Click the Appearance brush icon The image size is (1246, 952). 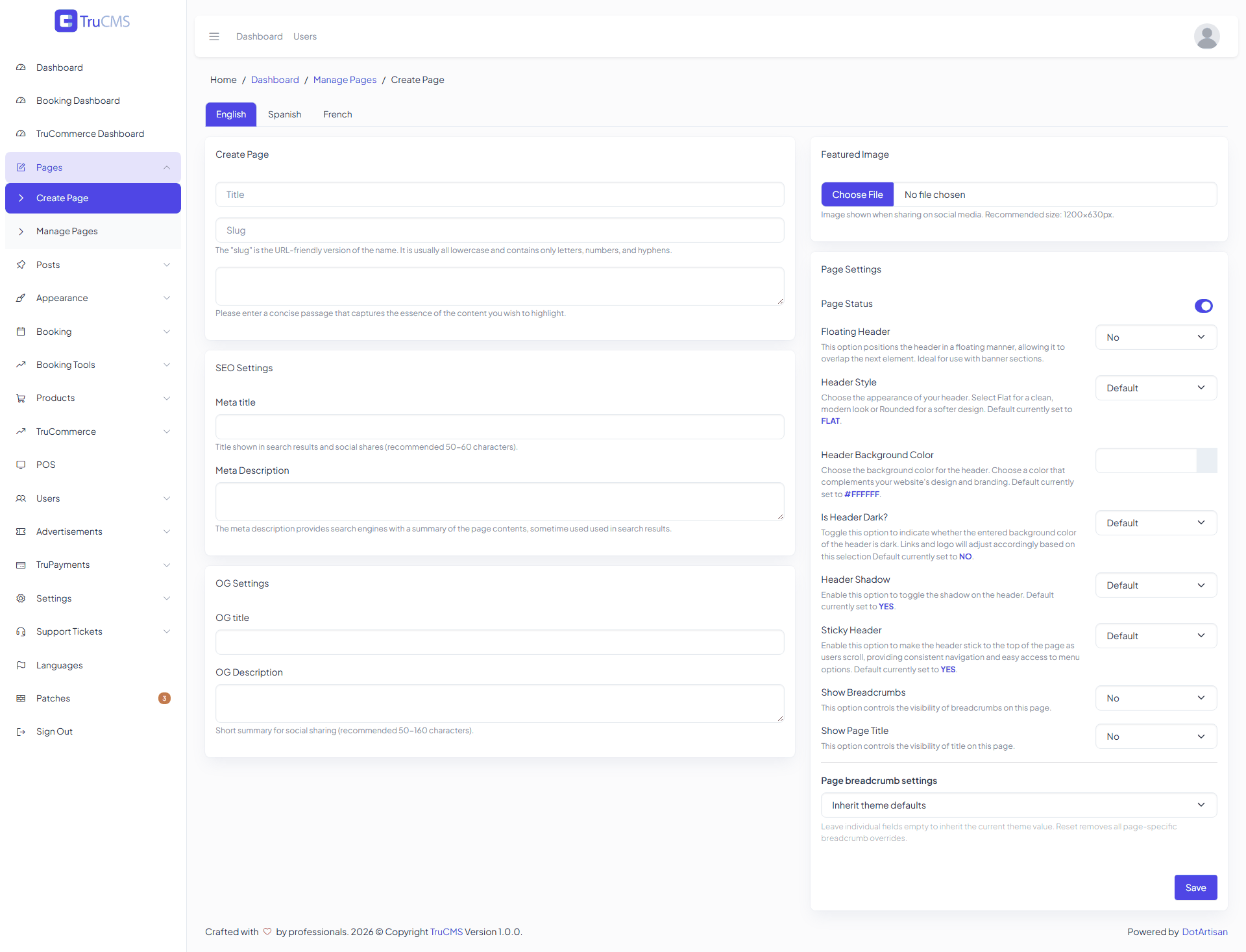coord(21,298)
